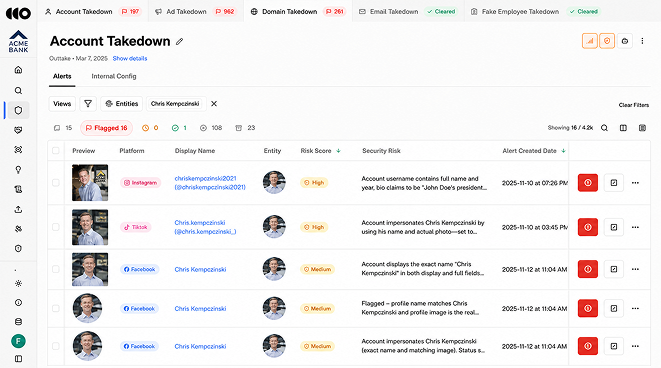Check the Chris.kempczinski Tiktok row

coord(56,227)
